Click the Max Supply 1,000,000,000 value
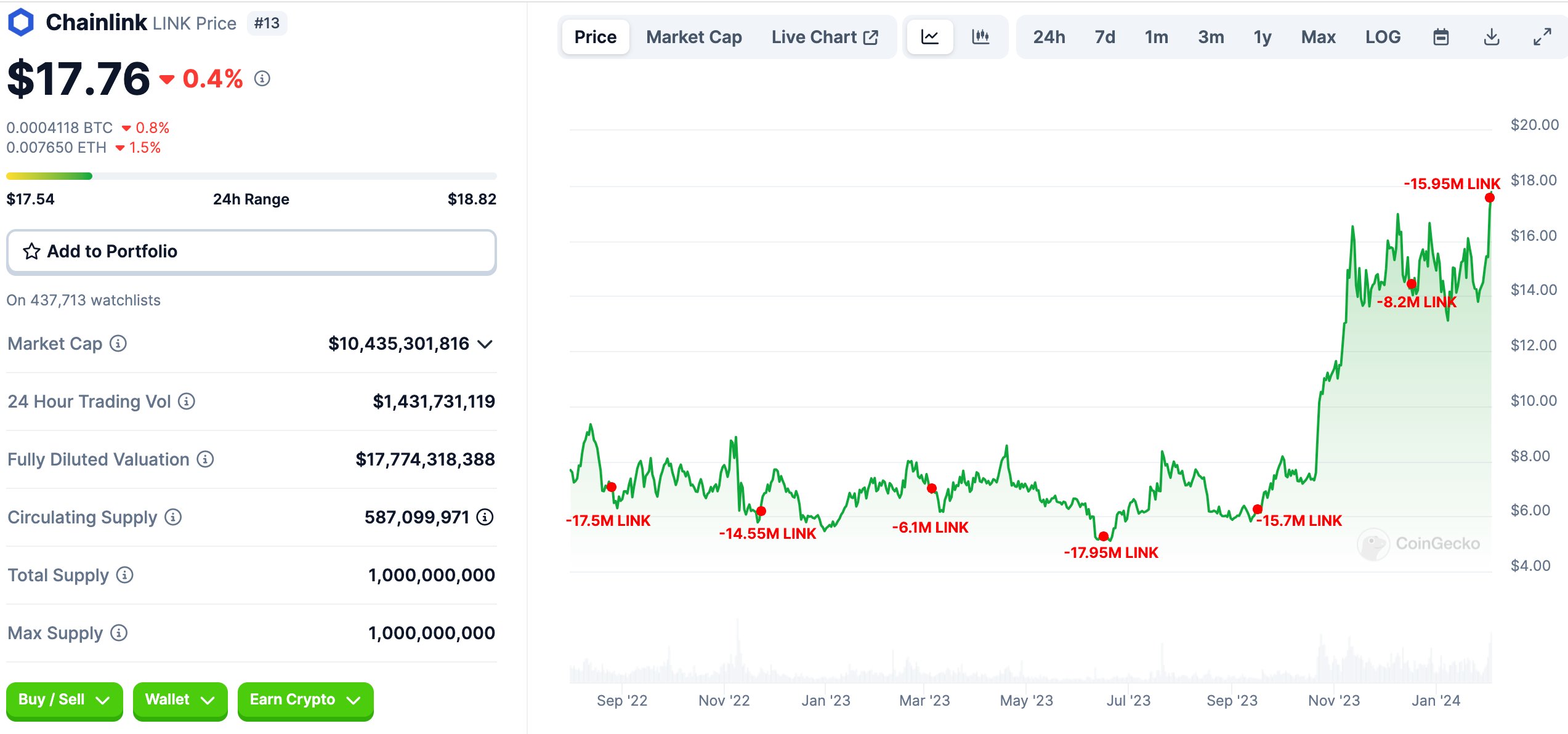The width and height of the screenshot is (1568, 734). tap(431, 633)
